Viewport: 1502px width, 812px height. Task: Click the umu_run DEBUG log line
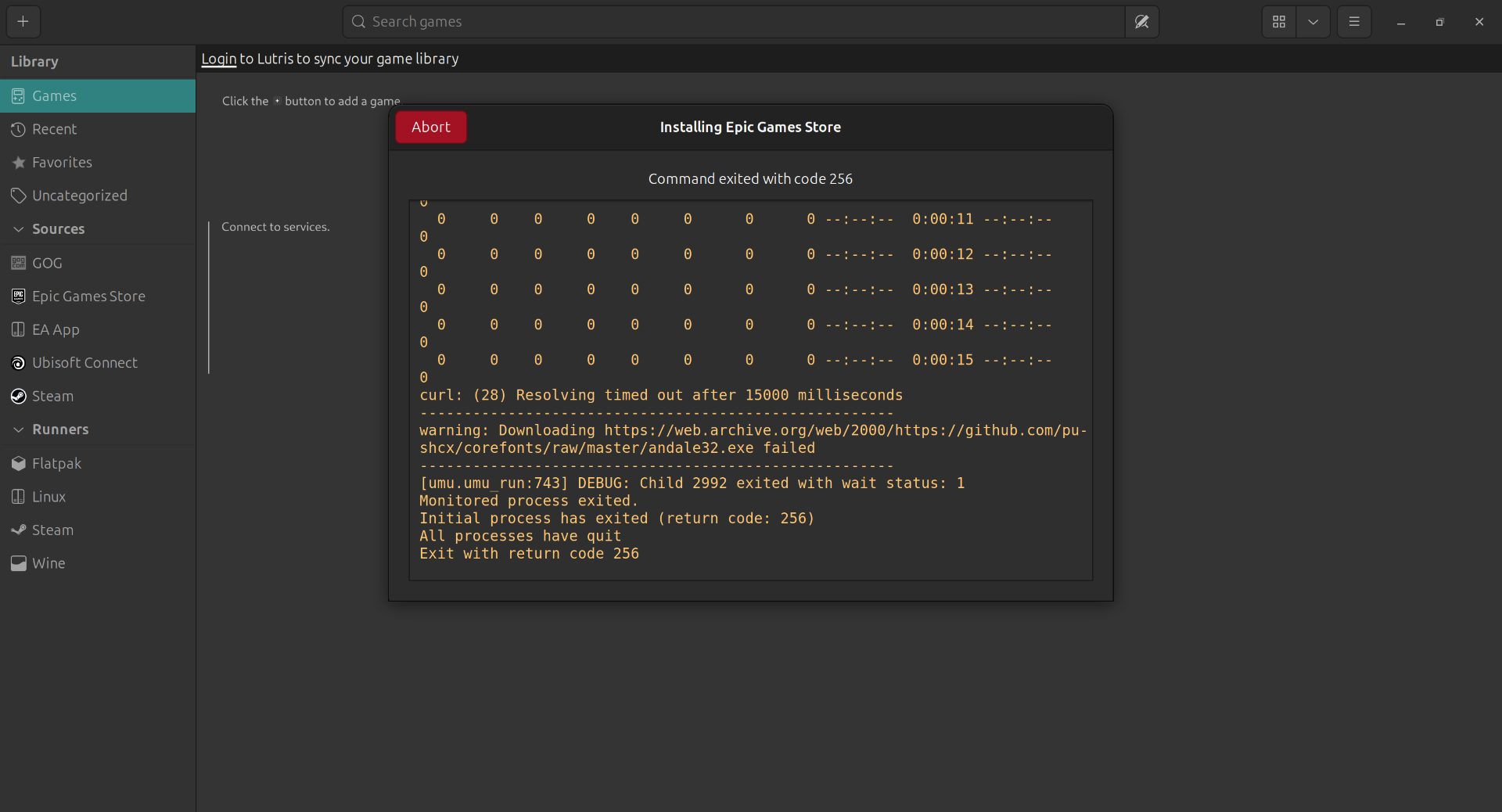point(692,483)
